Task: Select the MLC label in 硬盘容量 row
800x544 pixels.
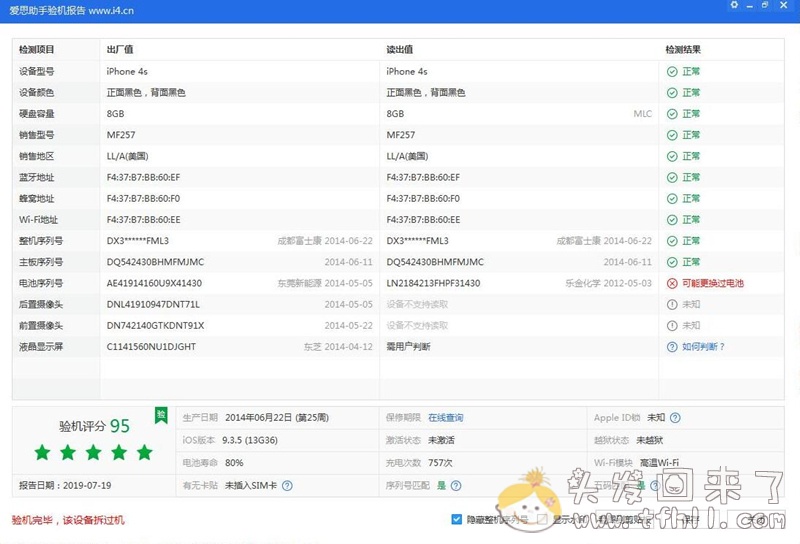Action: point(642,114)
